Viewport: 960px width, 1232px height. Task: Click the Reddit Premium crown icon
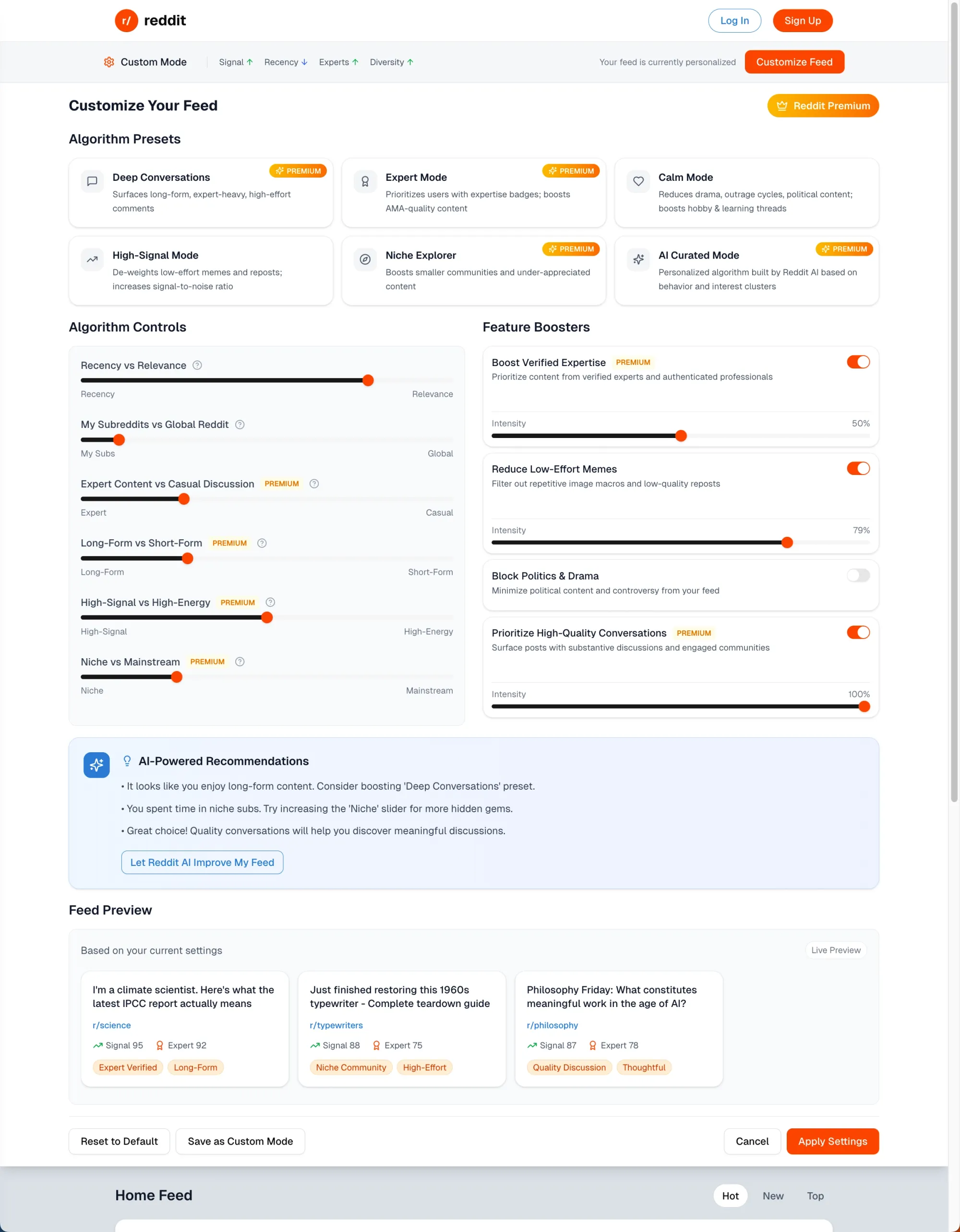pos(781,106)
